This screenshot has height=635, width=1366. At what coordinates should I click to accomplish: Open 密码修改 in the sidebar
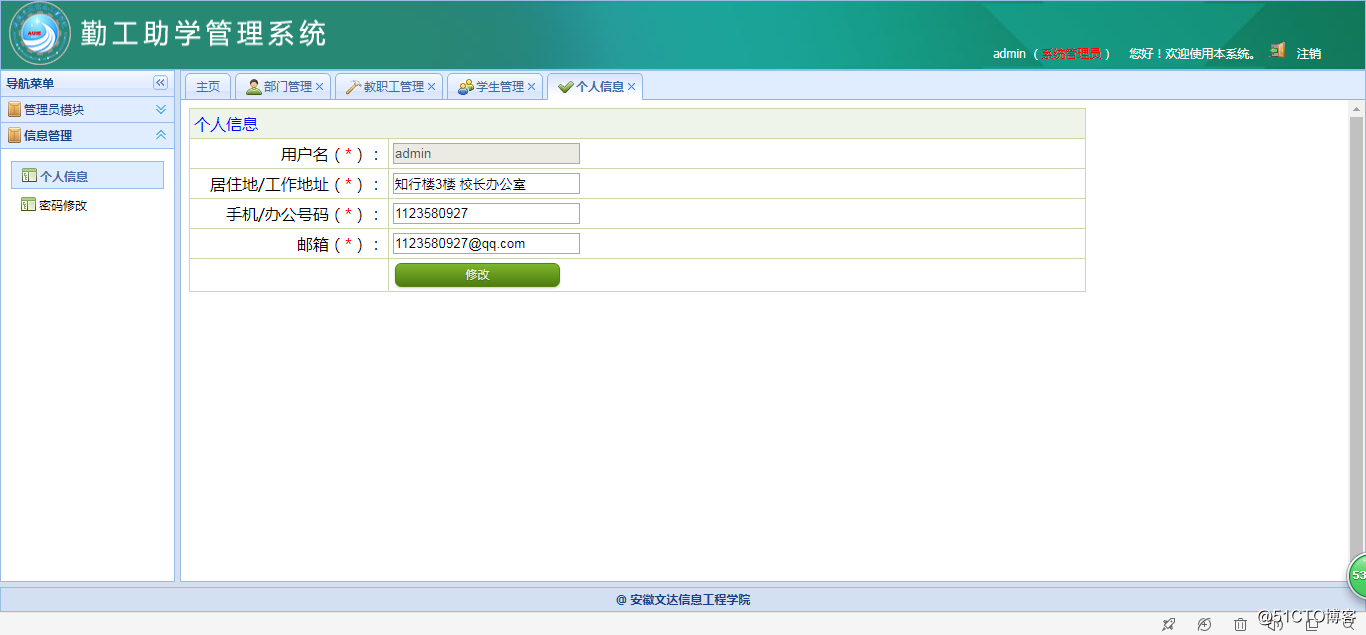point(63,205)
